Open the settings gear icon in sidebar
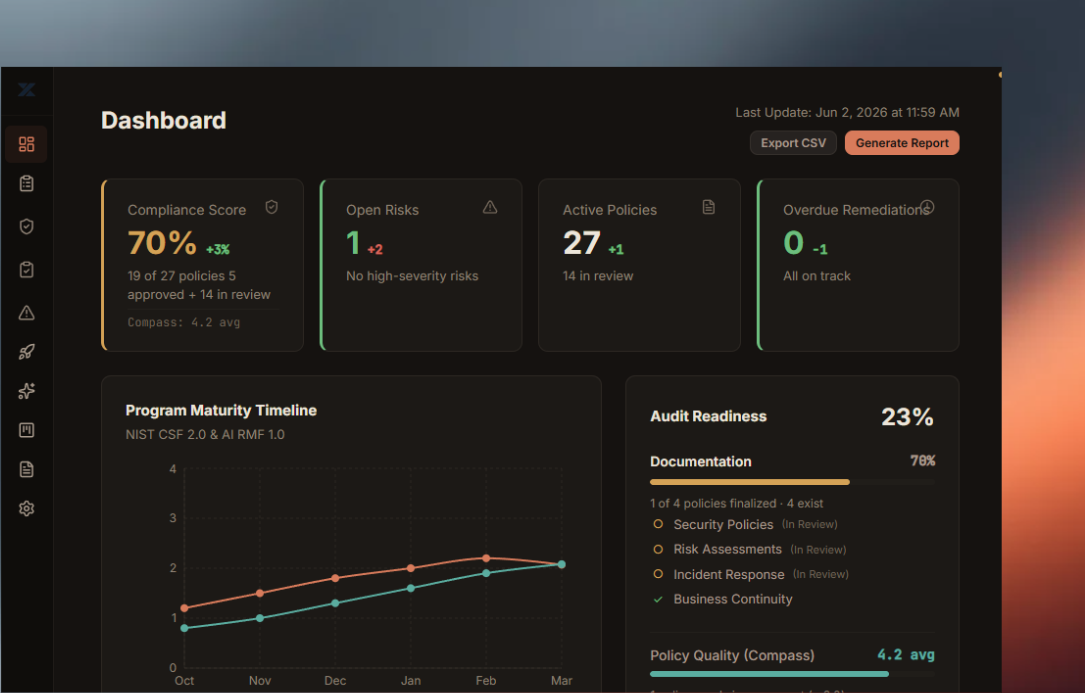The image size is (1085, 693). (26, 508)
